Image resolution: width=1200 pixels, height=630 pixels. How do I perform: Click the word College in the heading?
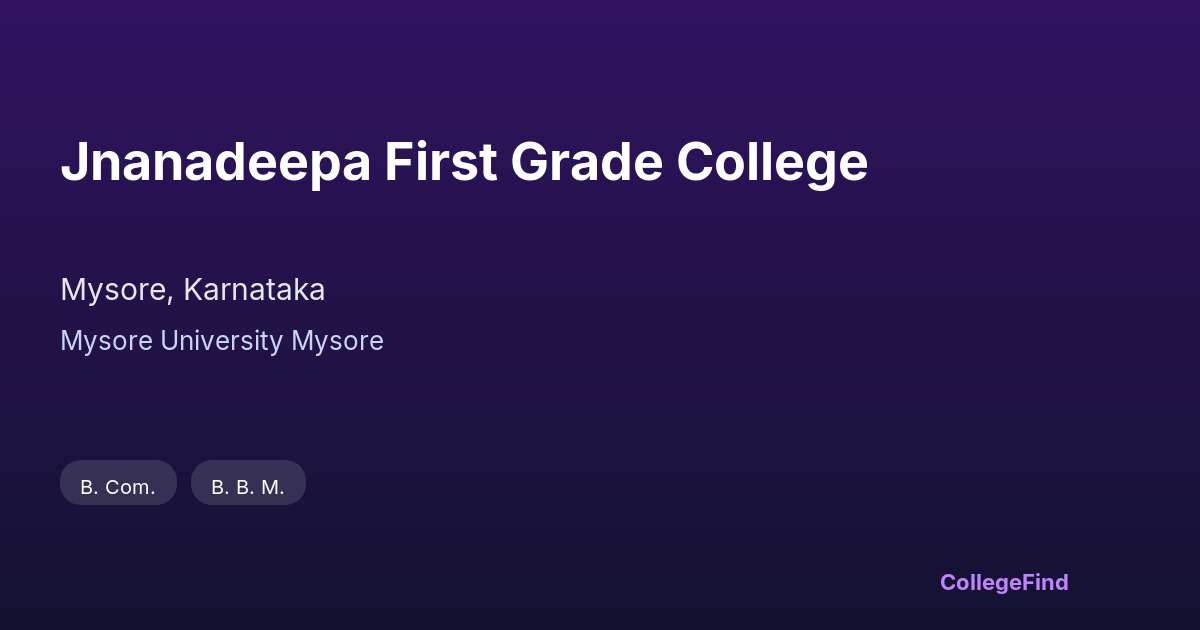click(x=772, y=162)
